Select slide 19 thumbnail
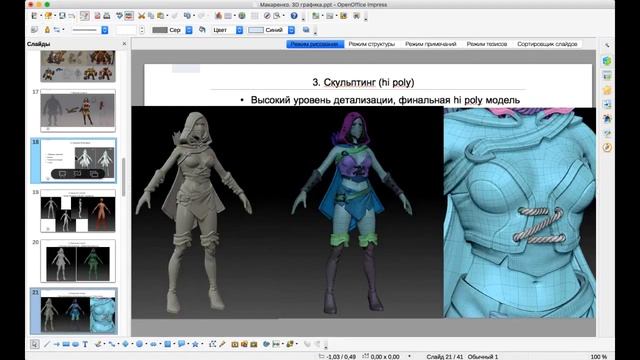This screenshot has height=360, width=640. [78, 211]
